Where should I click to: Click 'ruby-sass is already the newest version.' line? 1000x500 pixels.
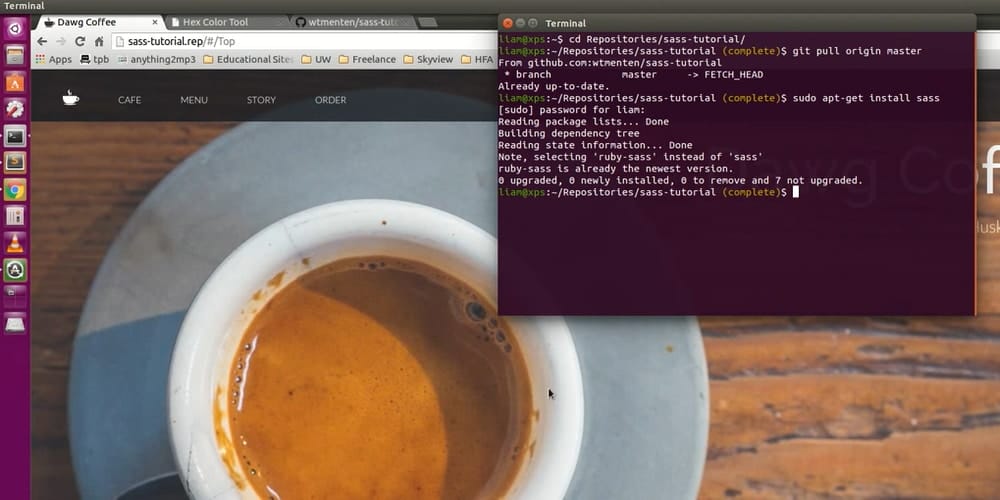(x=615, y=169)
